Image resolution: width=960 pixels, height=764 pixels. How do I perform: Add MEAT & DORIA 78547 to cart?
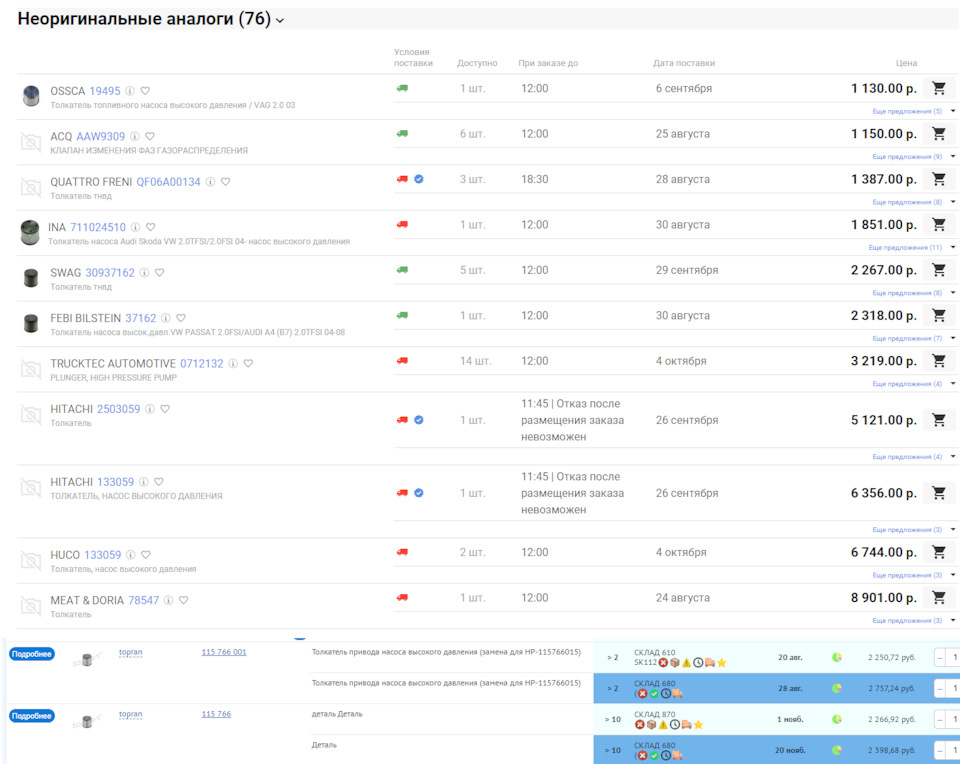[x=939, y=597]
